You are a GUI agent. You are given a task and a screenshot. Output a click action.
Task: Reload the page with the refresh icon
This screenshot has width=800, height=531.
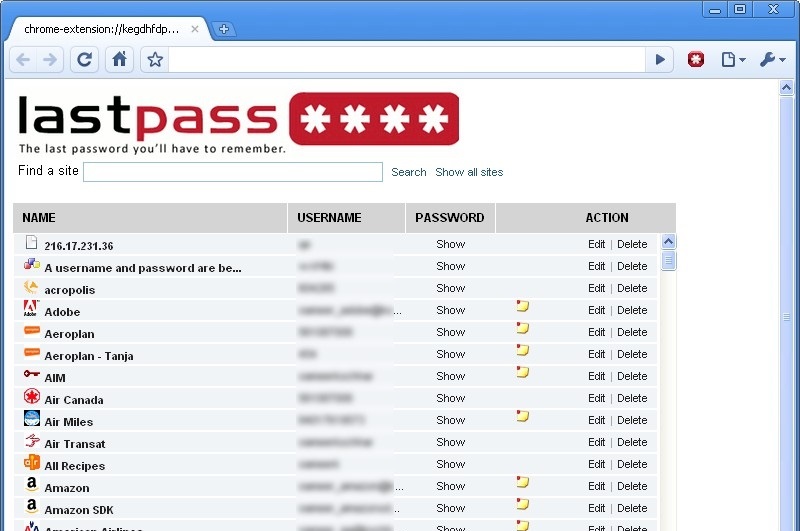(x=84, y=60)
